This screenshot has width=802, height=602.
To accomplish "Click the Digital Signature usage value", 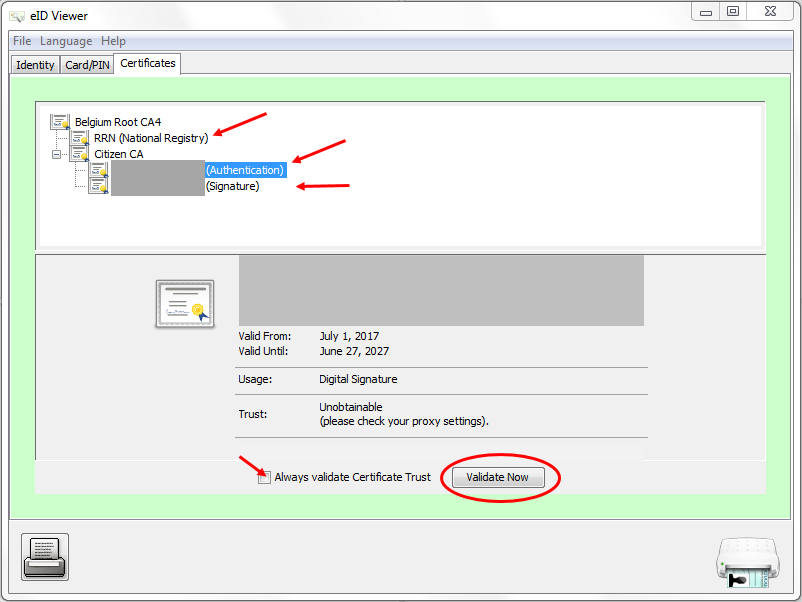I will (358, 379).
